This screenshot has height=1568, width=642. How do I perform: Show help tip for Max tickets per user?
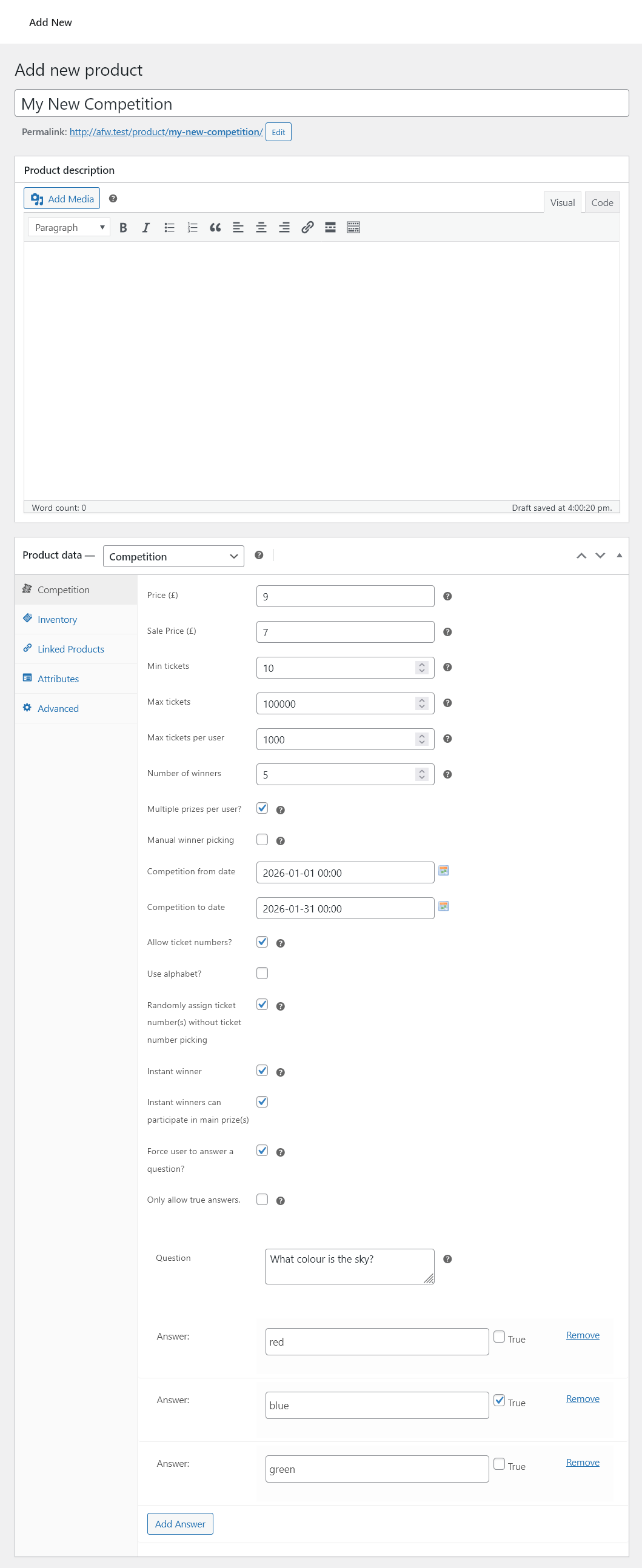(x=447, y=739)
